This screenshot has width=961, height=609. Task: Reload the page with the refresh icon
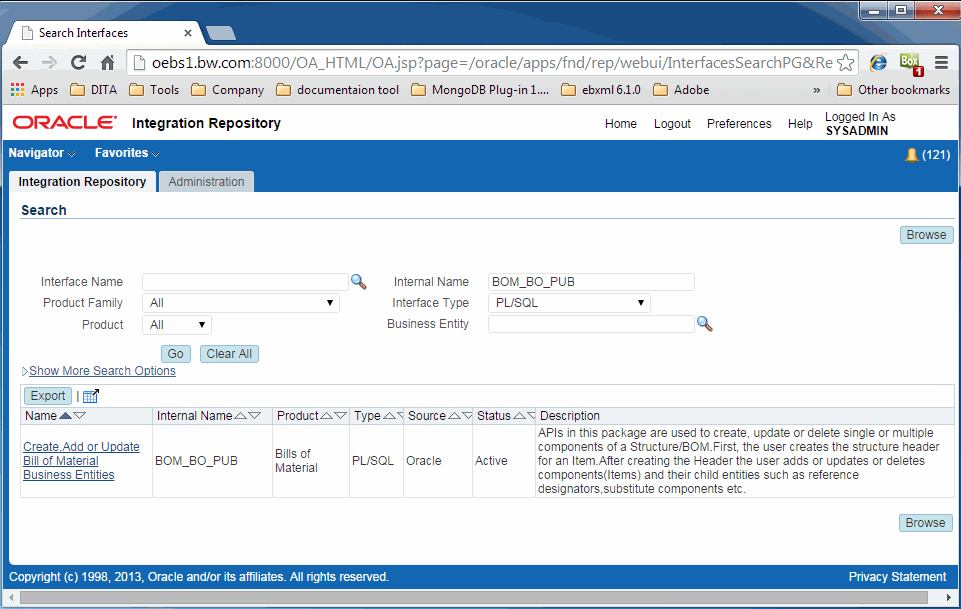click(x=78, y=62)
